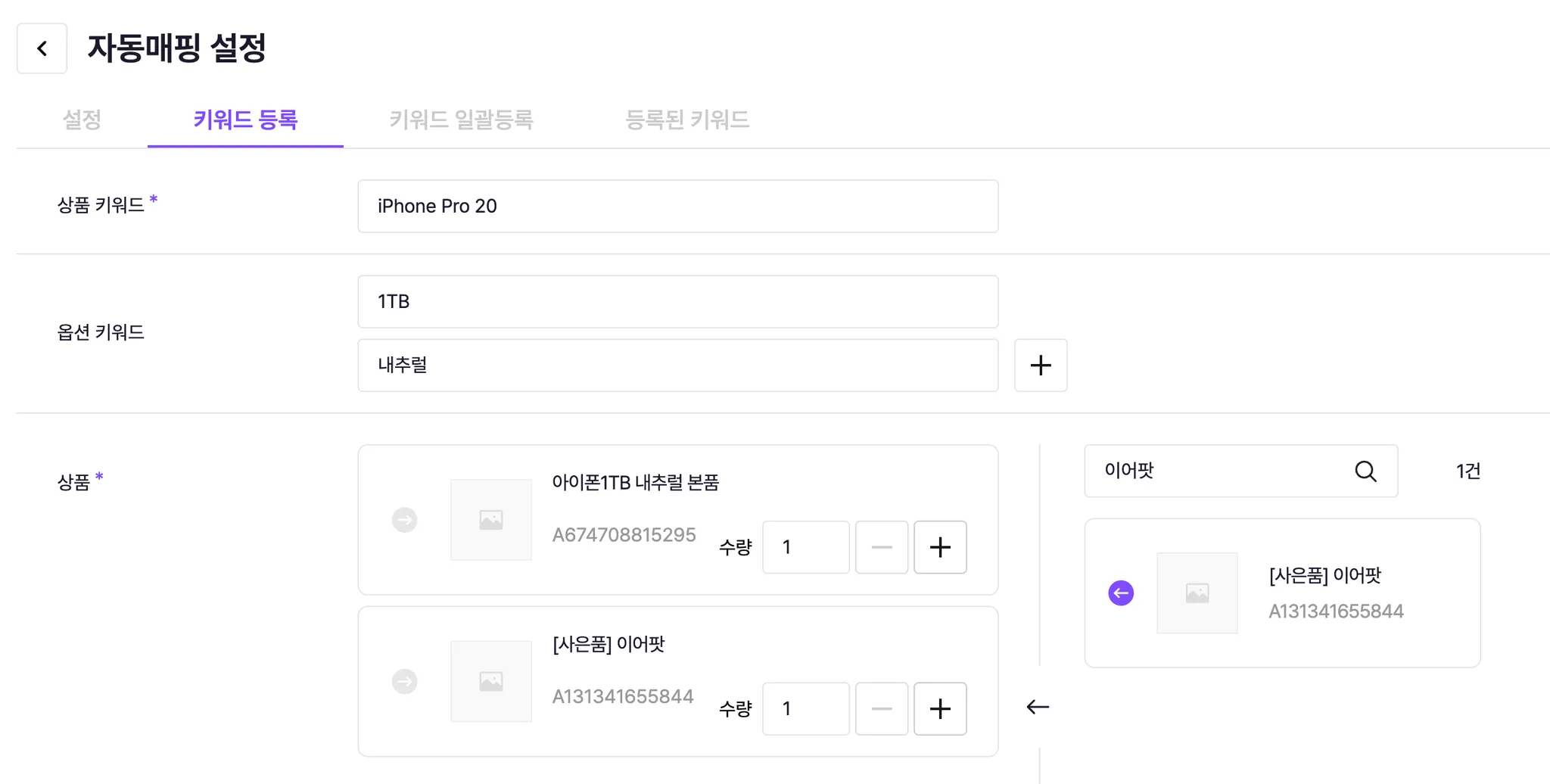Edit quantity field for 아이폰1TB 내추럴 본품
The image size is (1550, 784).
click(x=805, y=547)
